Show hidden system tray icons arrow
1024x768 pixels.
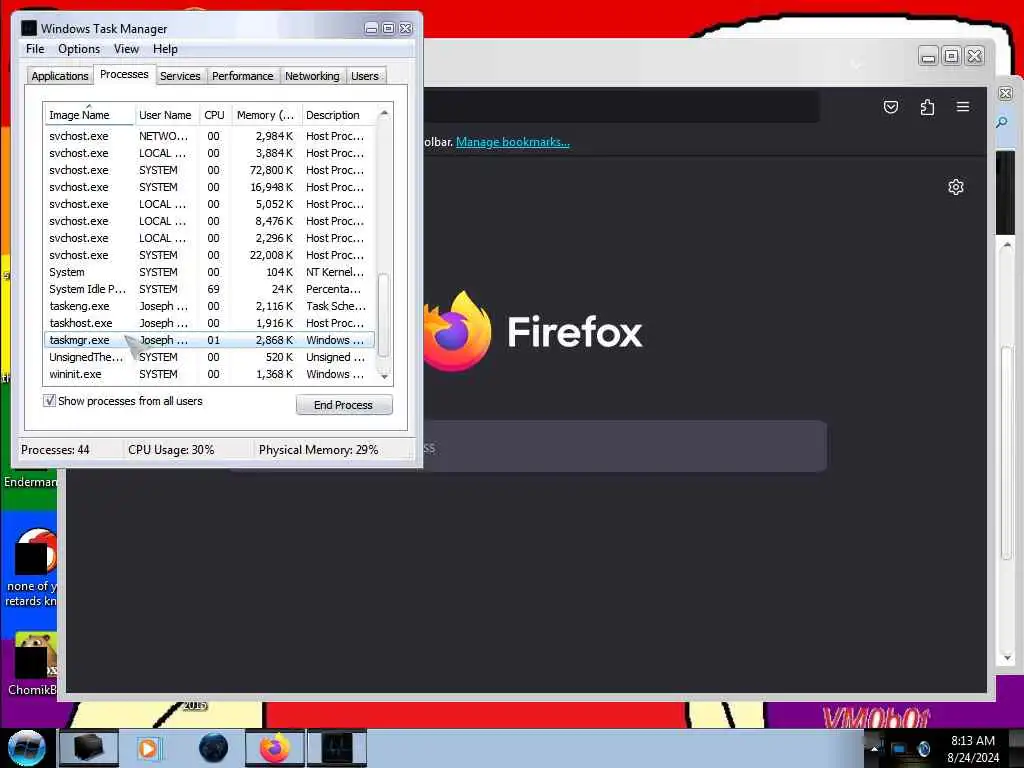pos(874,749)
